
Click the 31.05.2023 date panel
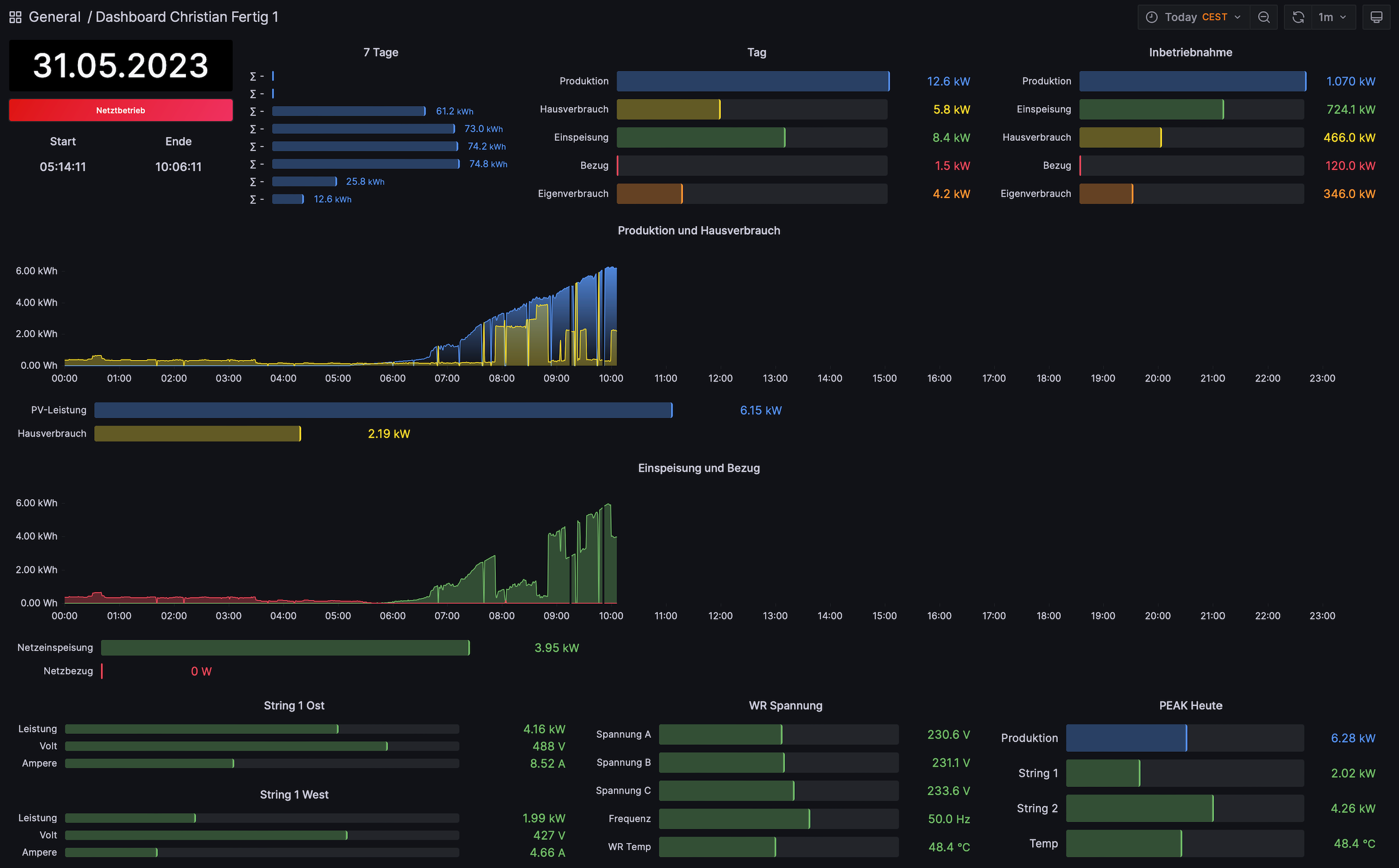coord(121,65)
